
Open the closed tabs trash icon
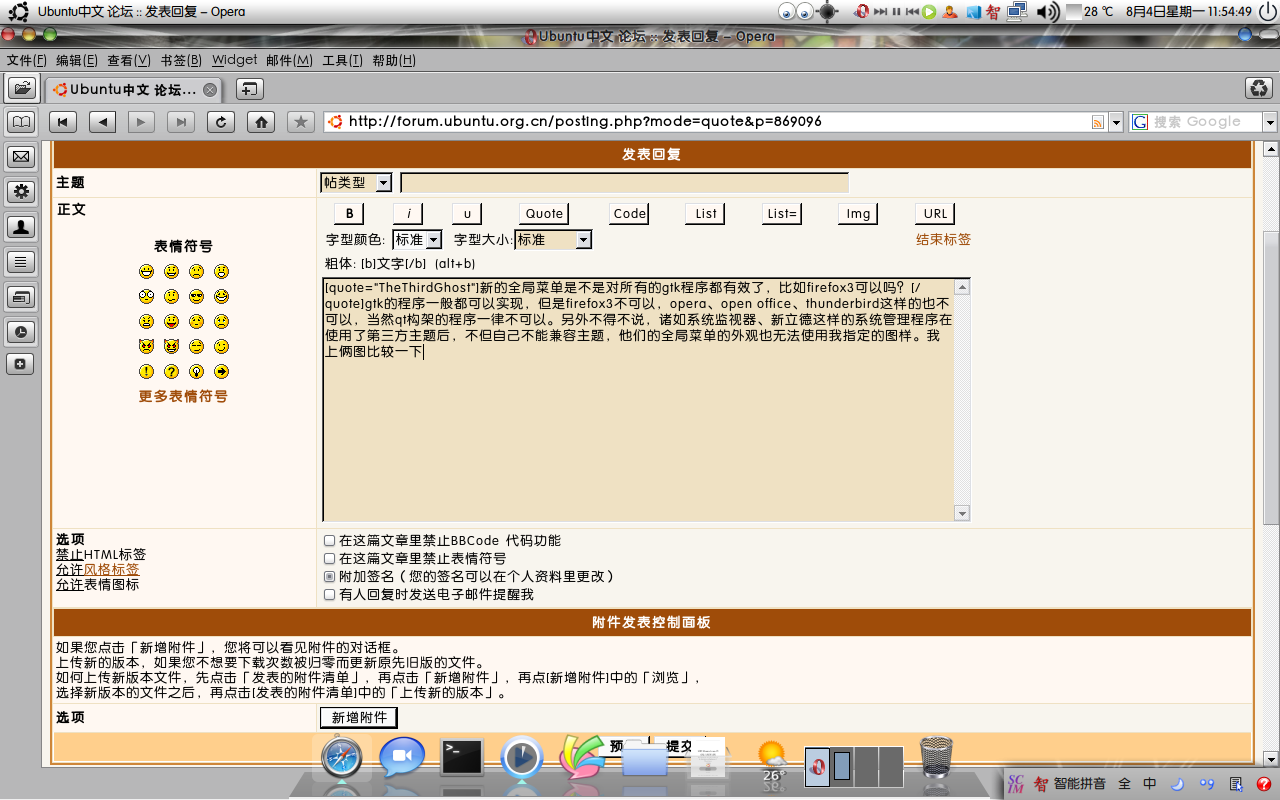coord(1258,88)
